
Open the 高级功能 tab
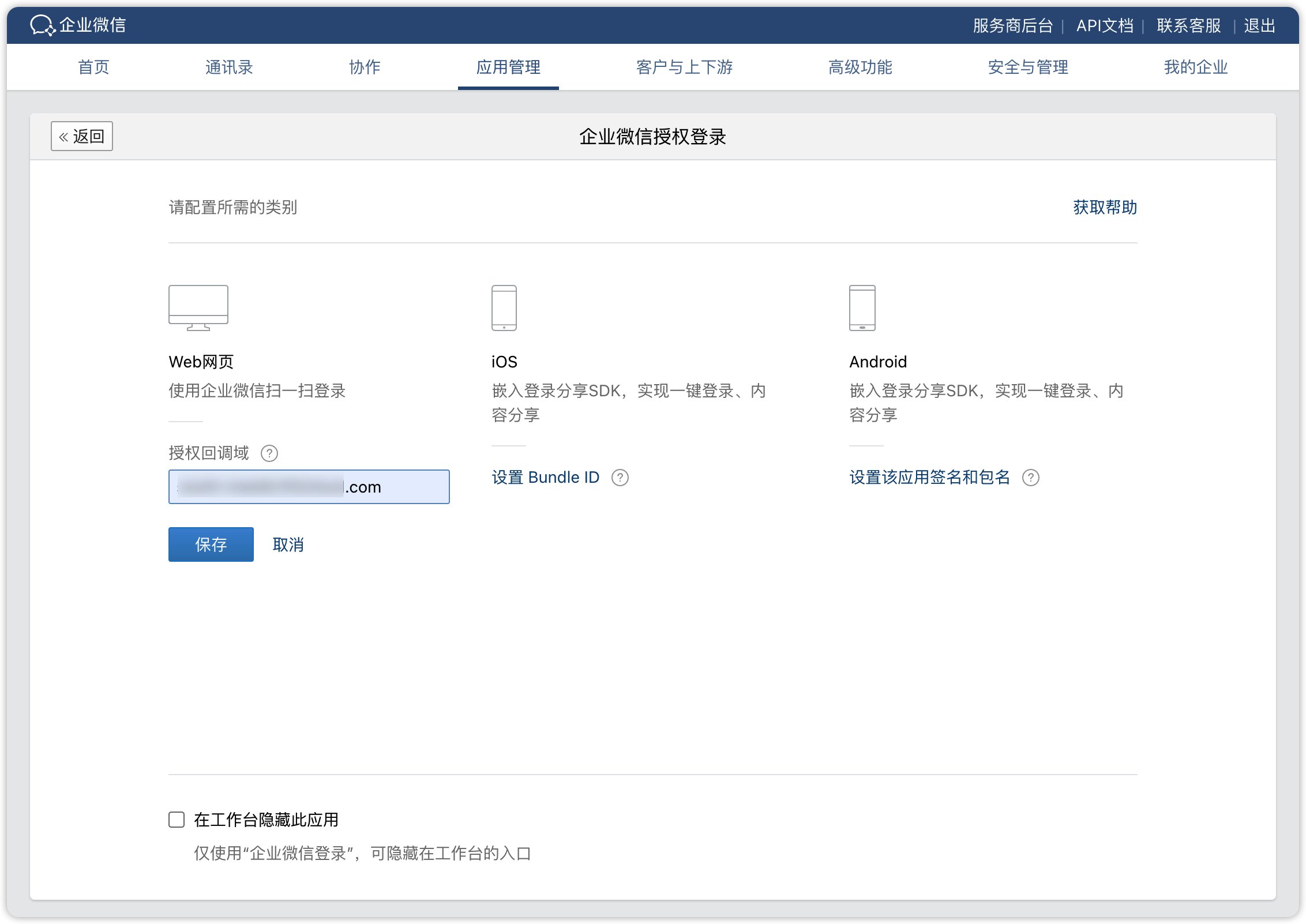[860, 67]
